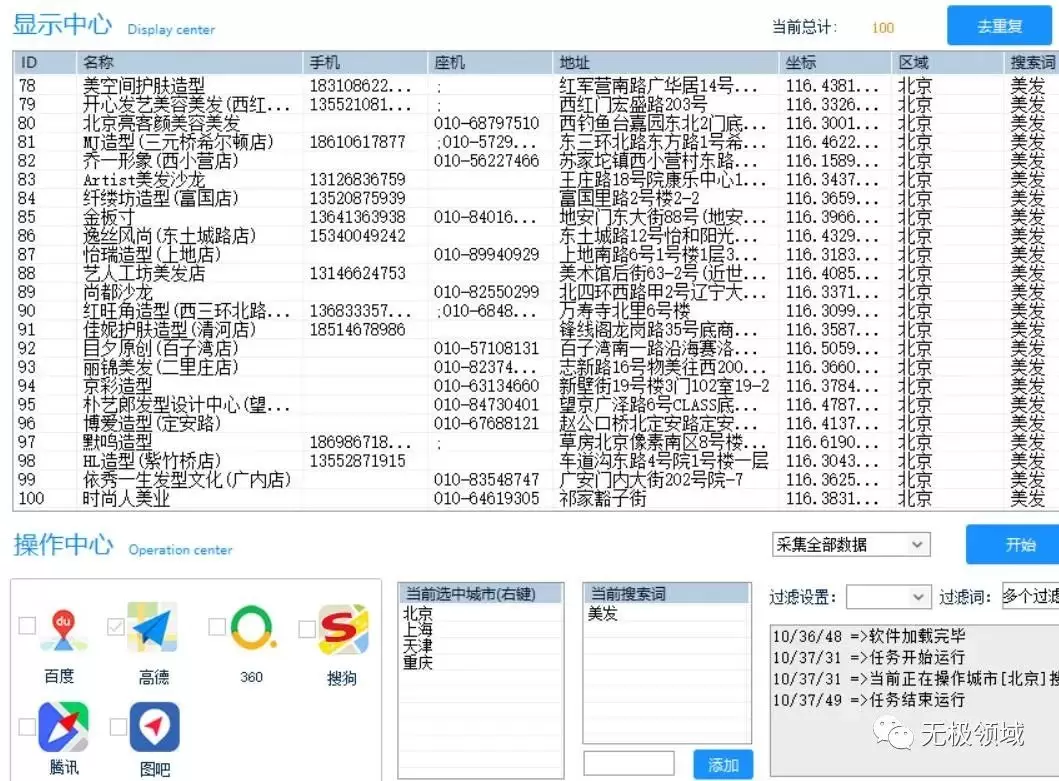Select 重庆 in the city list
Viewport: 1059px width, 781px height.
[417, 662]
